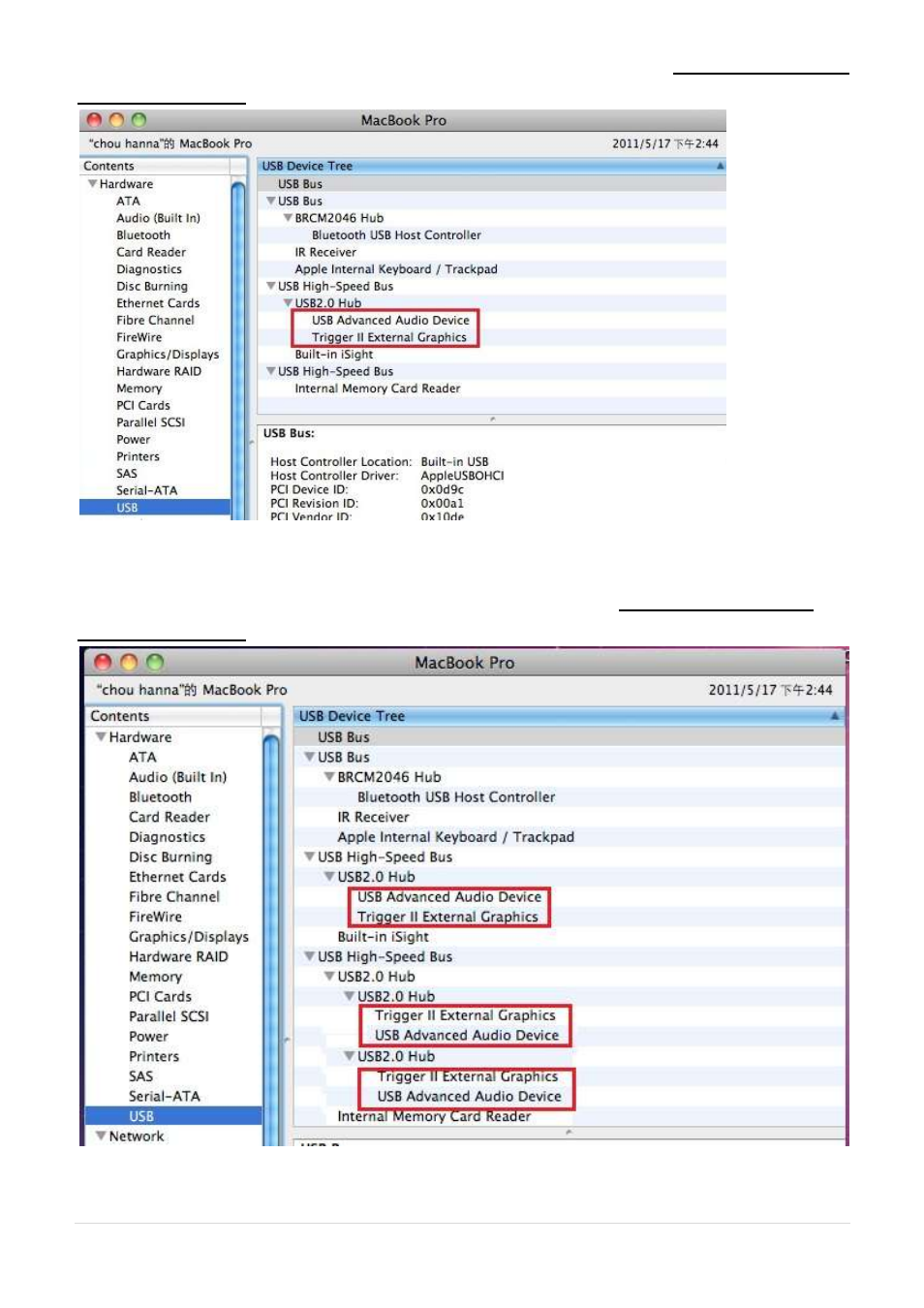Show Graphics/Displays in the lower window
The height and width of the screenshot is (1308, 924).
(x=189, y=937)
